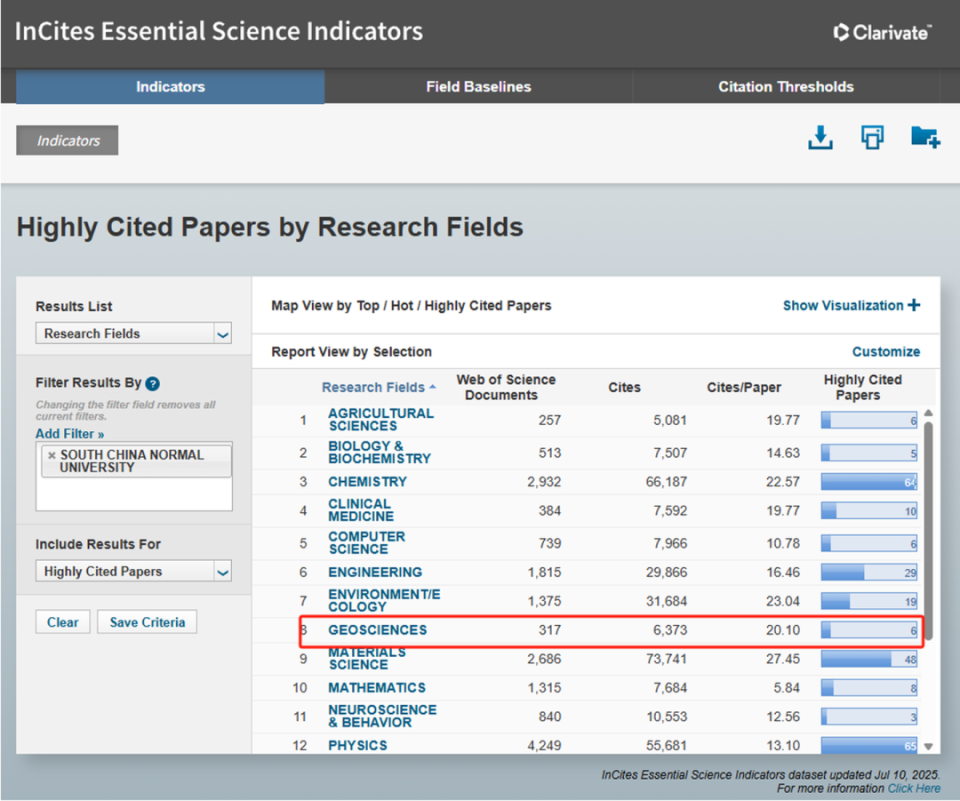The width and height of the screenshot is (960, 801).
Task: Click the Clarivate logo
Action: [x=882, y=32]
